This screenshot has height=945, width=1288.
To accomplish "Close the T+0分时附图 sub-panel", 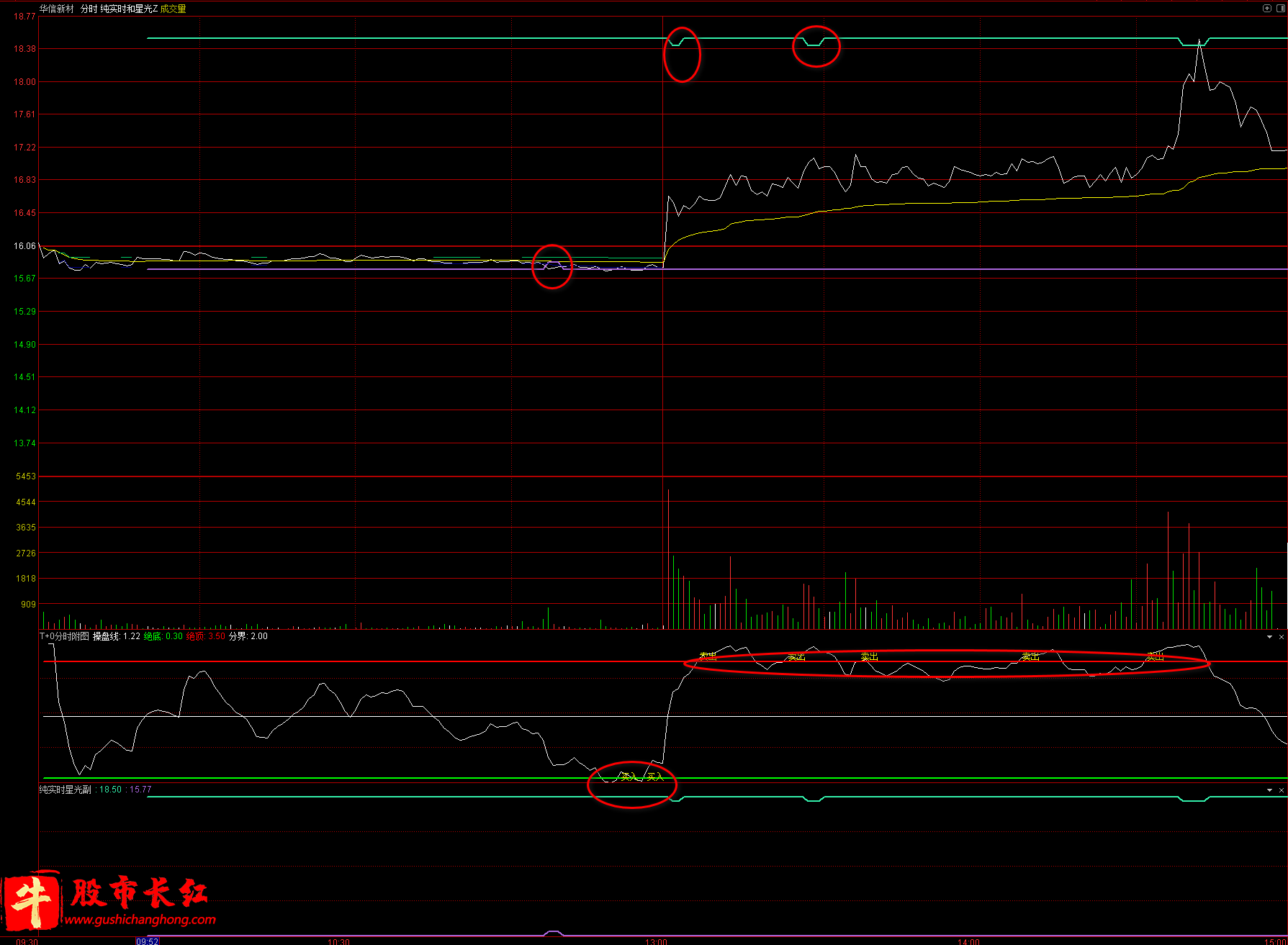I will (x=1281, y=637).
